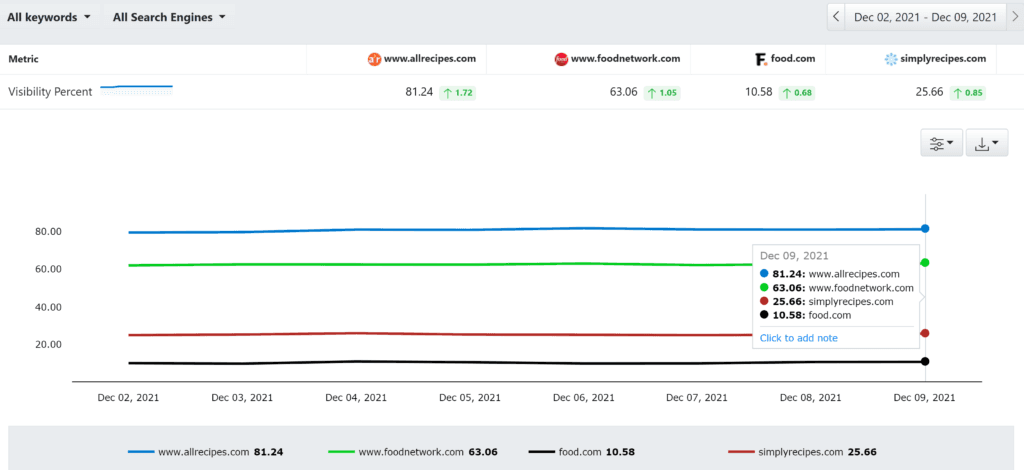Toggle food.com series in legend
The height and width of the screenshot is (470, 1024).
coord(581,451)
